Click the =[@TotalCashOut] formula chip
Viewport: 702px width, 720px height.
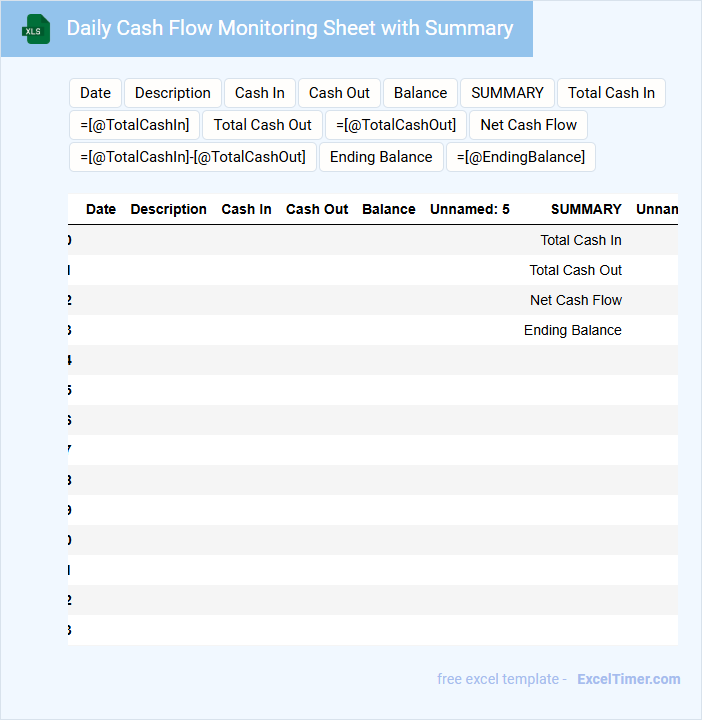tap(396, 125)
